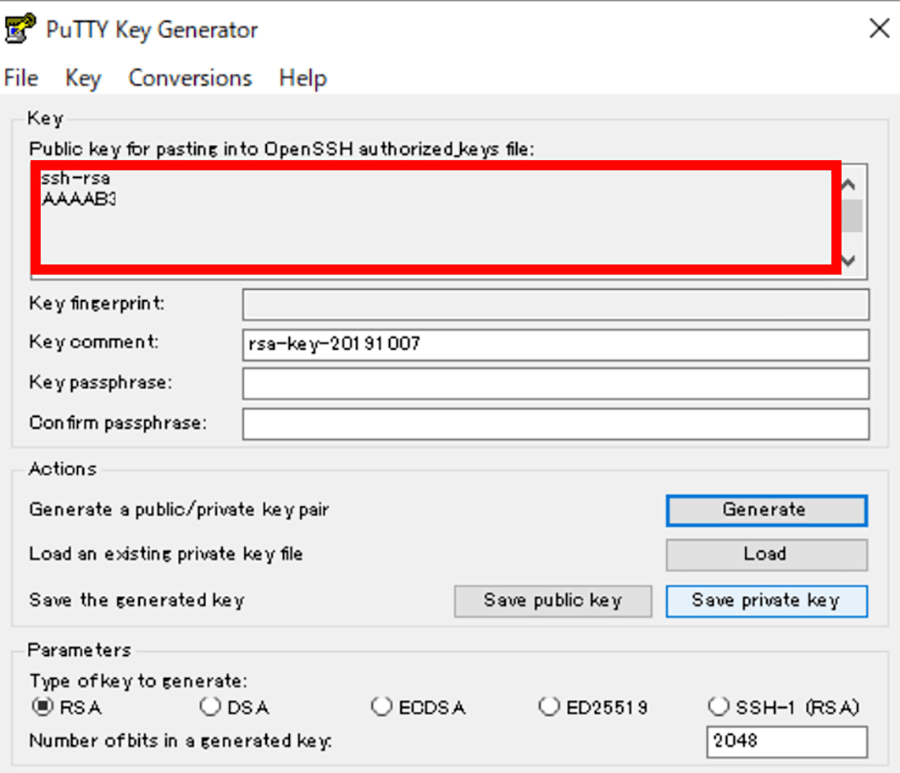The height and width of the screenshot is (773, 900).
Task: Click the public key scrollbar thumb
Action: [x=852, y=216]
